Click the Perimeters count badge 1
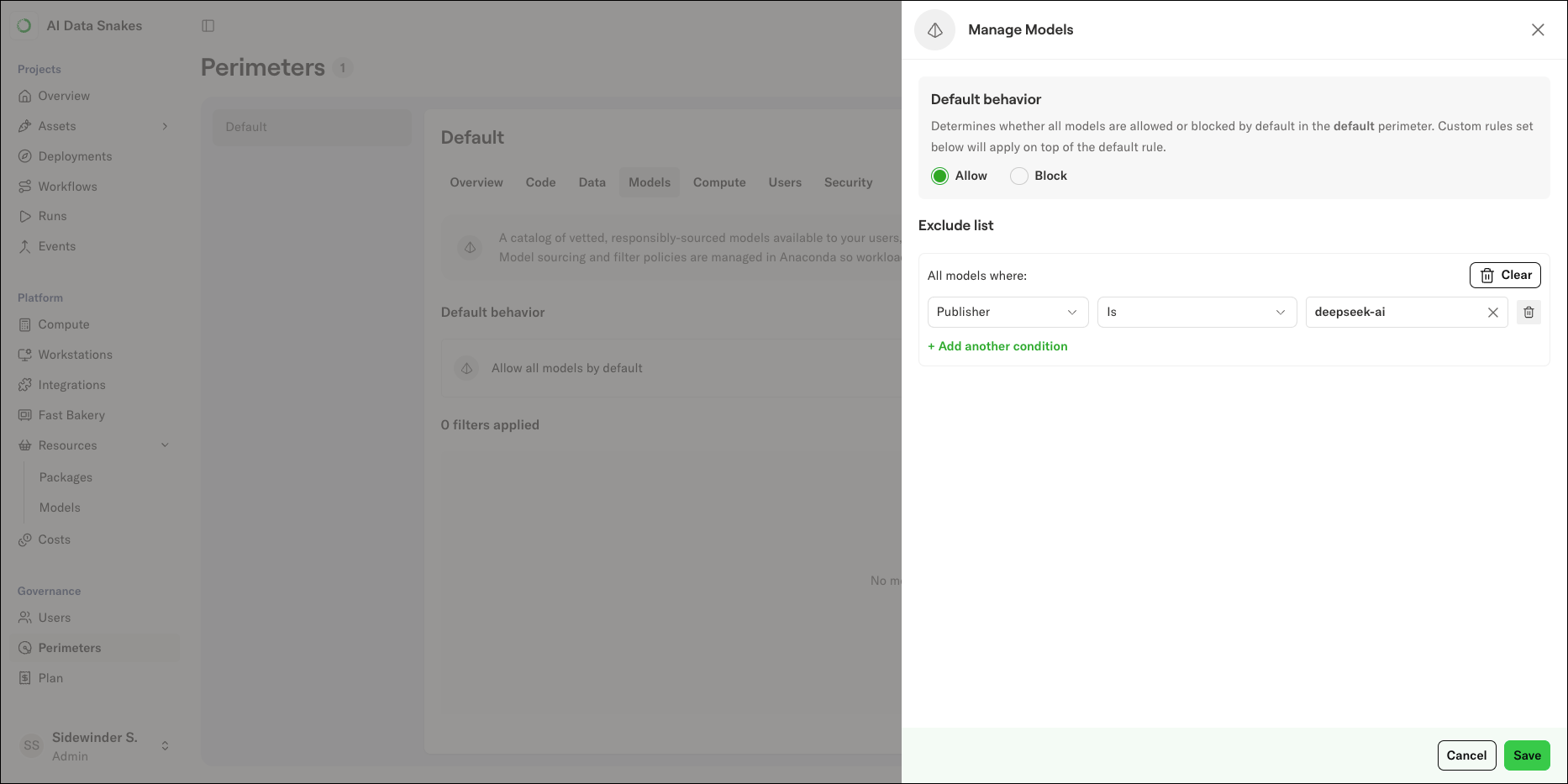Image resolution: width=1568 pixels, height=784 pixels. click(x=343, y=68)
